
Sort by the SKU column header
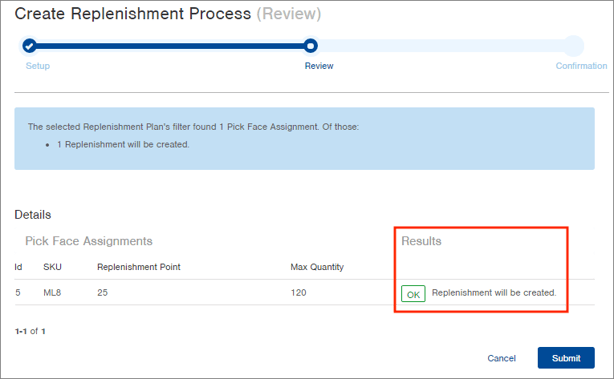point(52,267)
